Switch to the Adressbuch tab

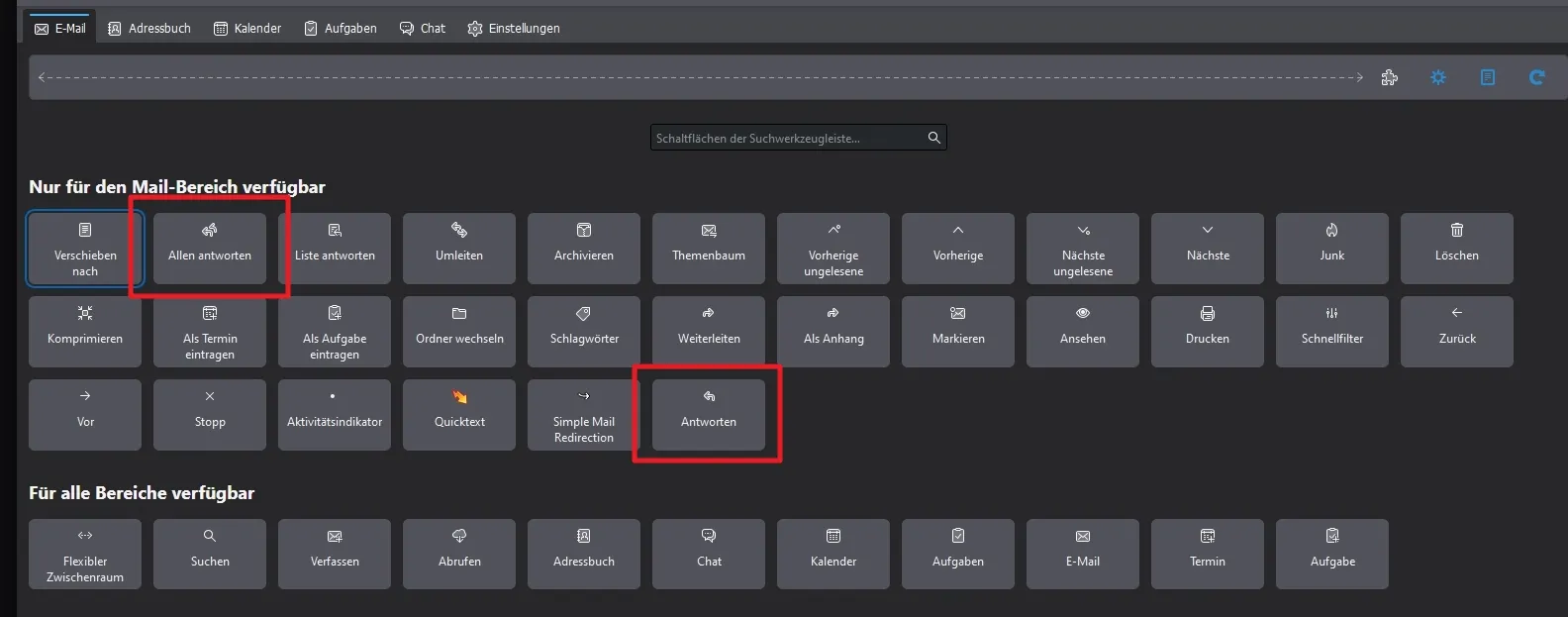pos(149,28)
